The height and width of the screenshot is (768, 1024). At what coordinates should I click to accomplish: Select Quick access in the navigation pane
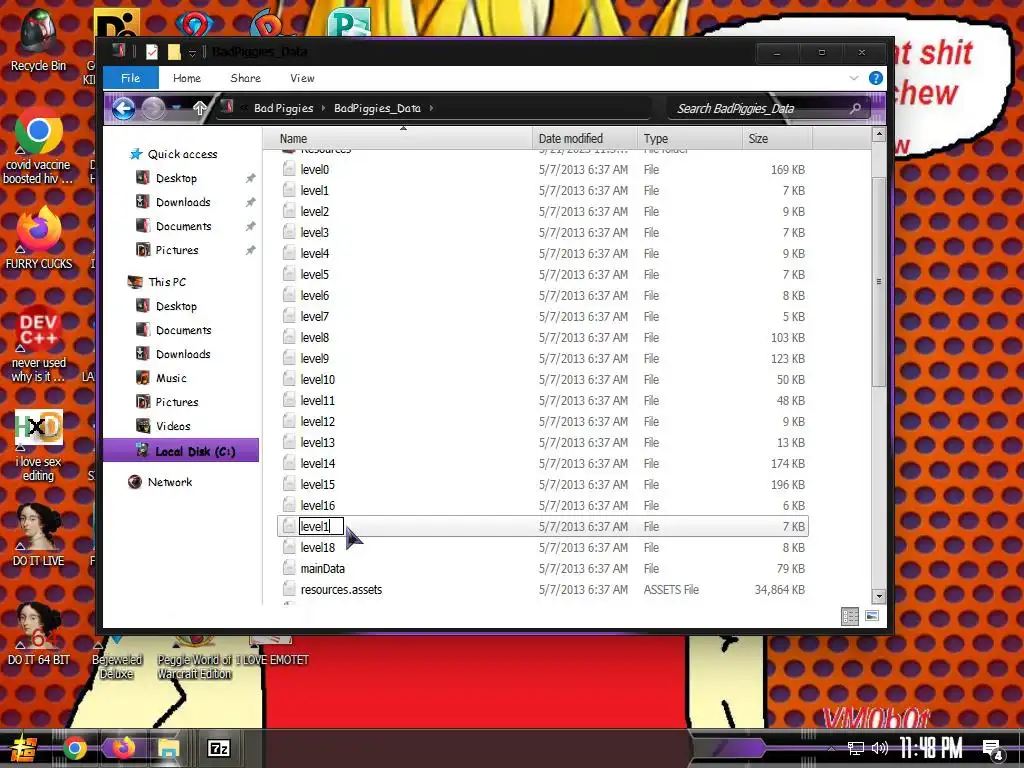click(182, 154)
